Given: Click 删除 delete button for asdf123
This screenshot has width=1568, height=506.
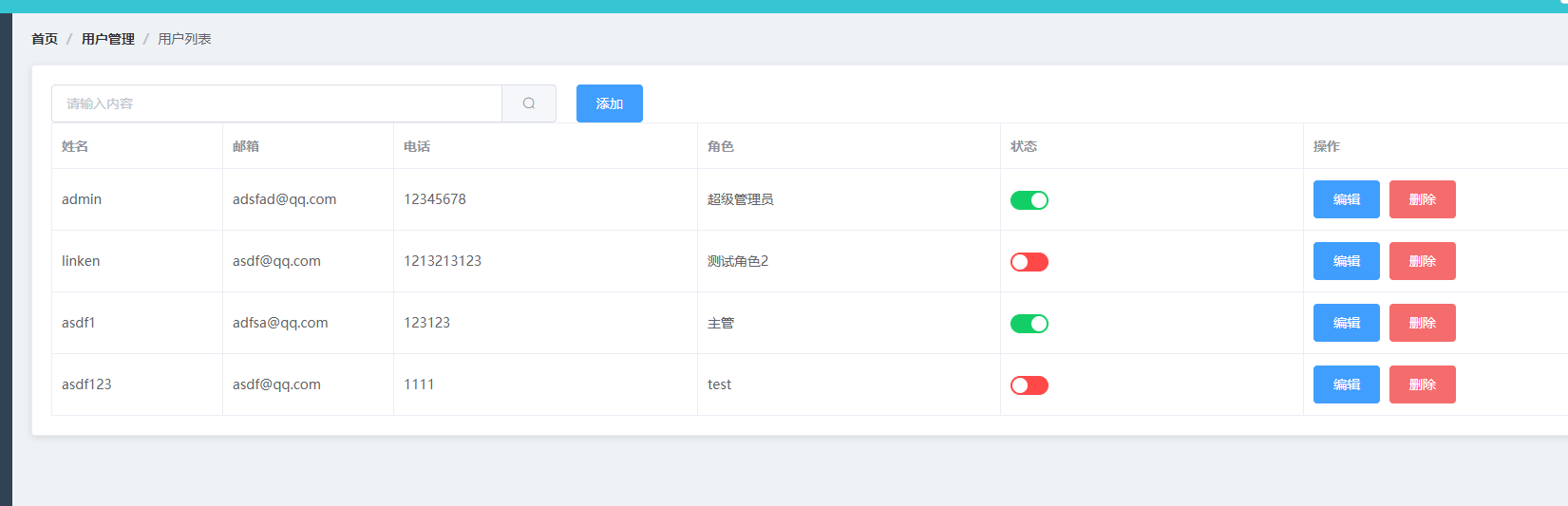Looking at the screenshot, I should point(1423,384).
